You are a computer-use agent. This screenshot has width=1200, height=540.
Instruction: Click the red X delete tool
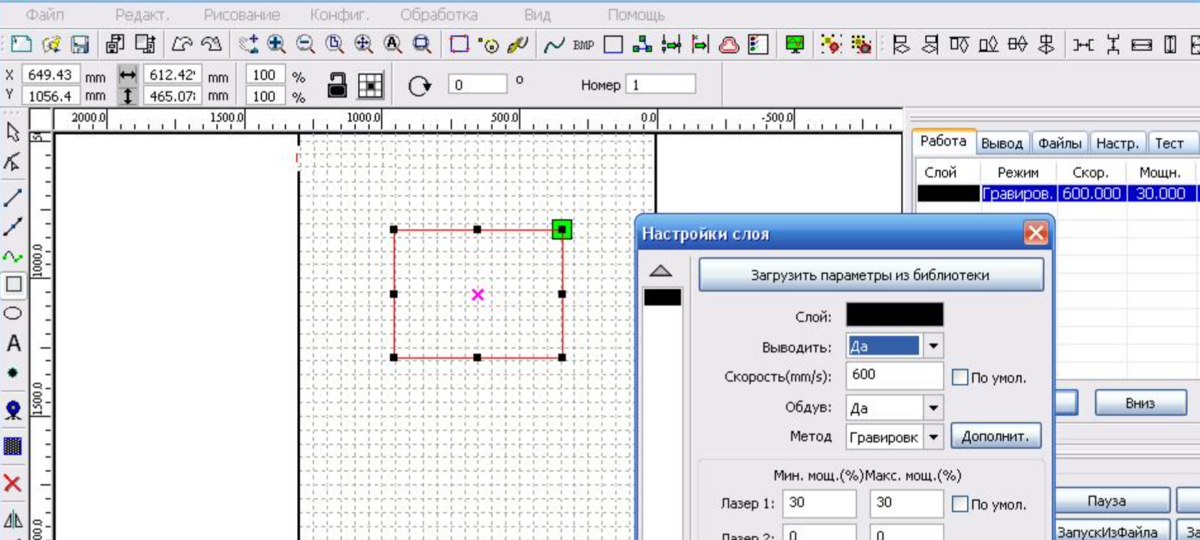pyautogui.click(x=13, y=484)
